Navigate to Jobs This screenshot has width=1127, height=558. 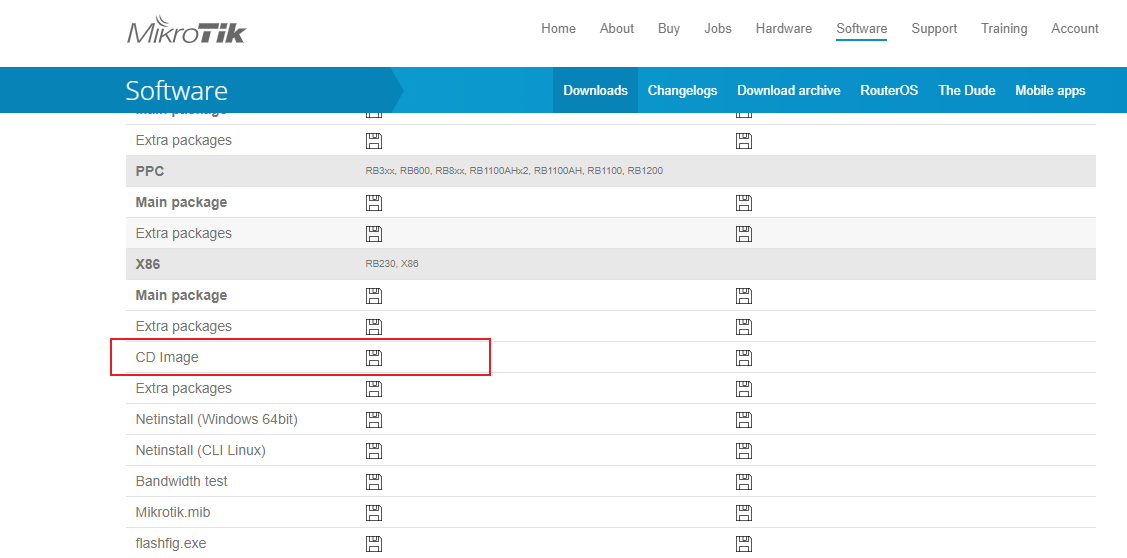(718, 29)
